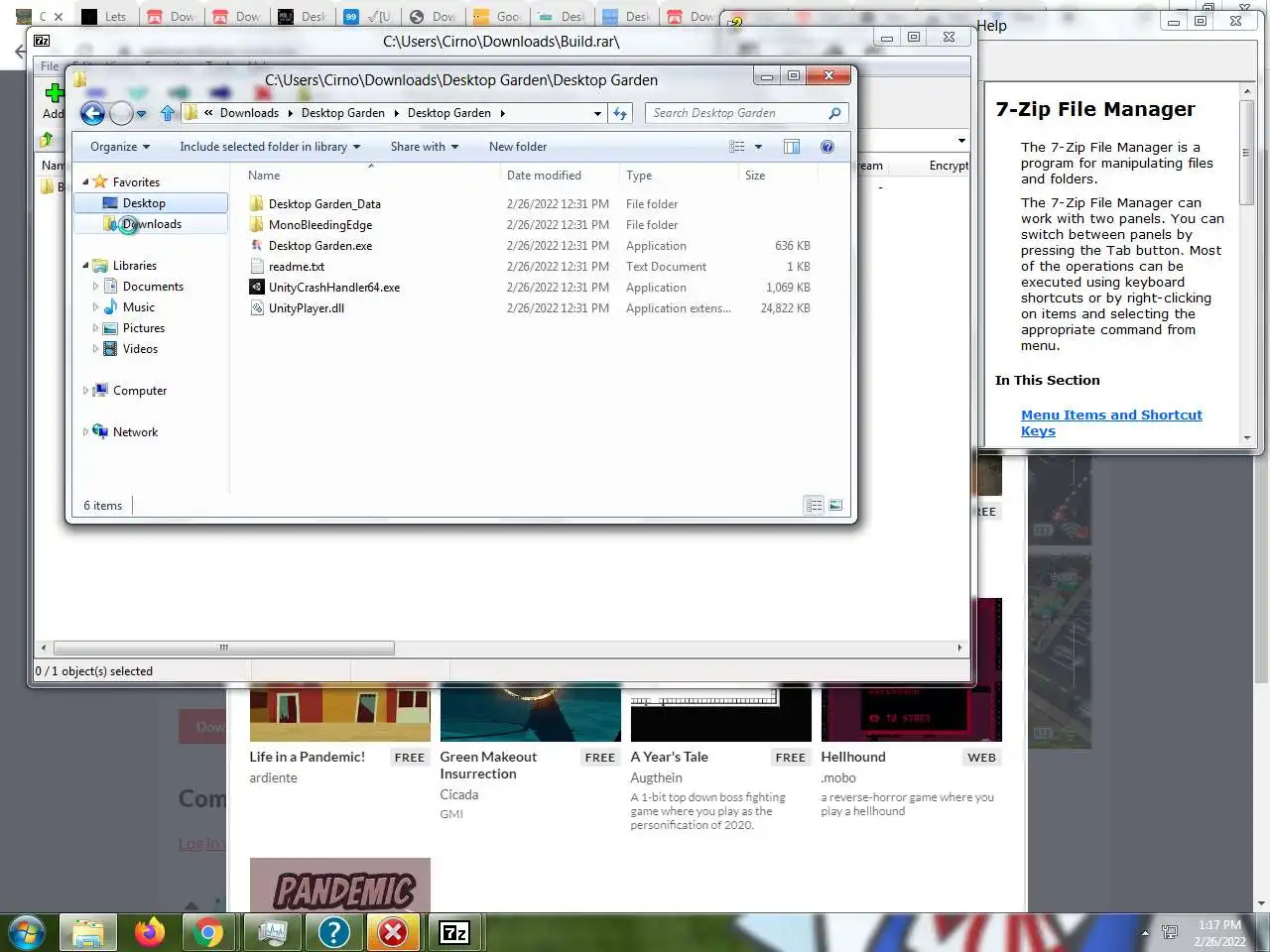This screenshot has height=952, width=1270.
Task: Select Desktop Garden.exe application
Action: pos(320,246)
